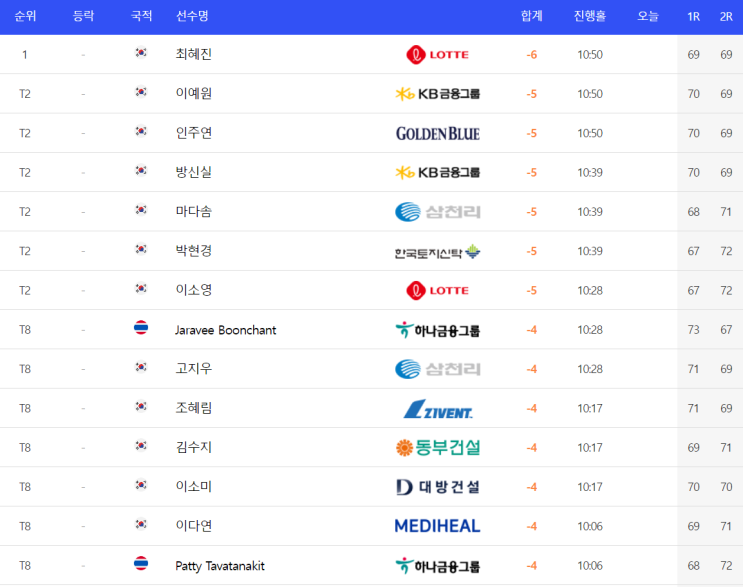Click the 10:39 tee time for 방신실

590,172
